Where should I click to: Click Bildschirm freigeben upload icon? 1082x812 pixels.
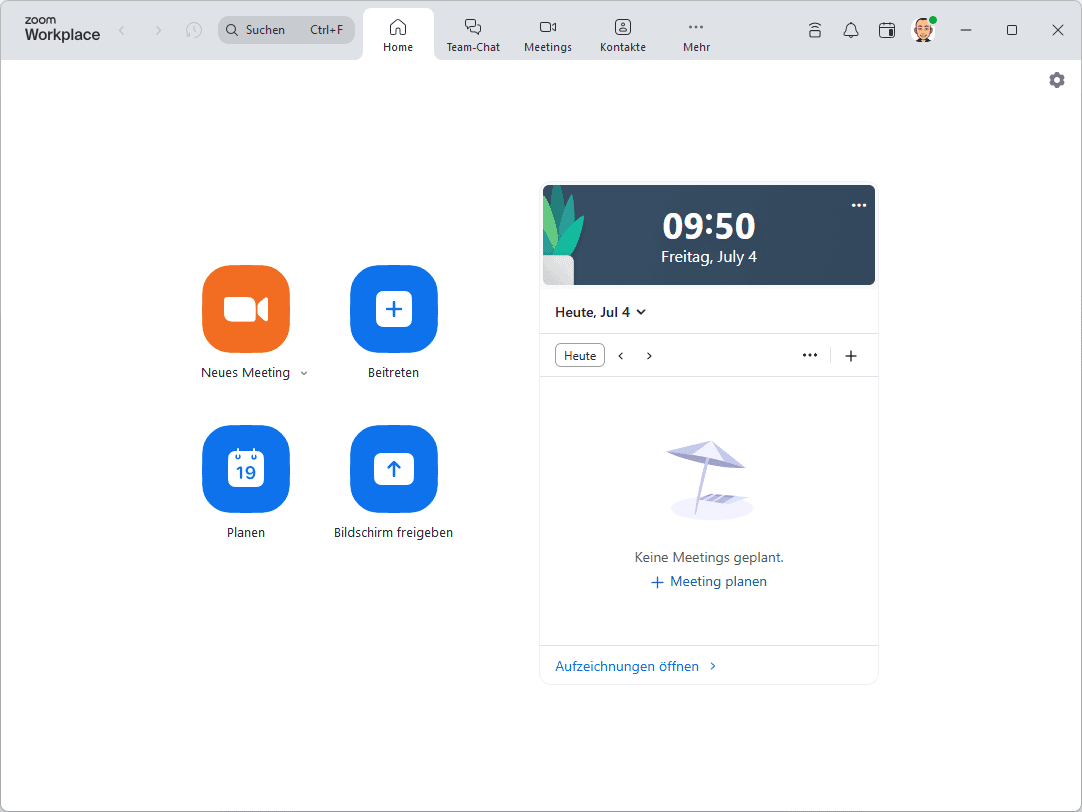click(x=393, y=469)
